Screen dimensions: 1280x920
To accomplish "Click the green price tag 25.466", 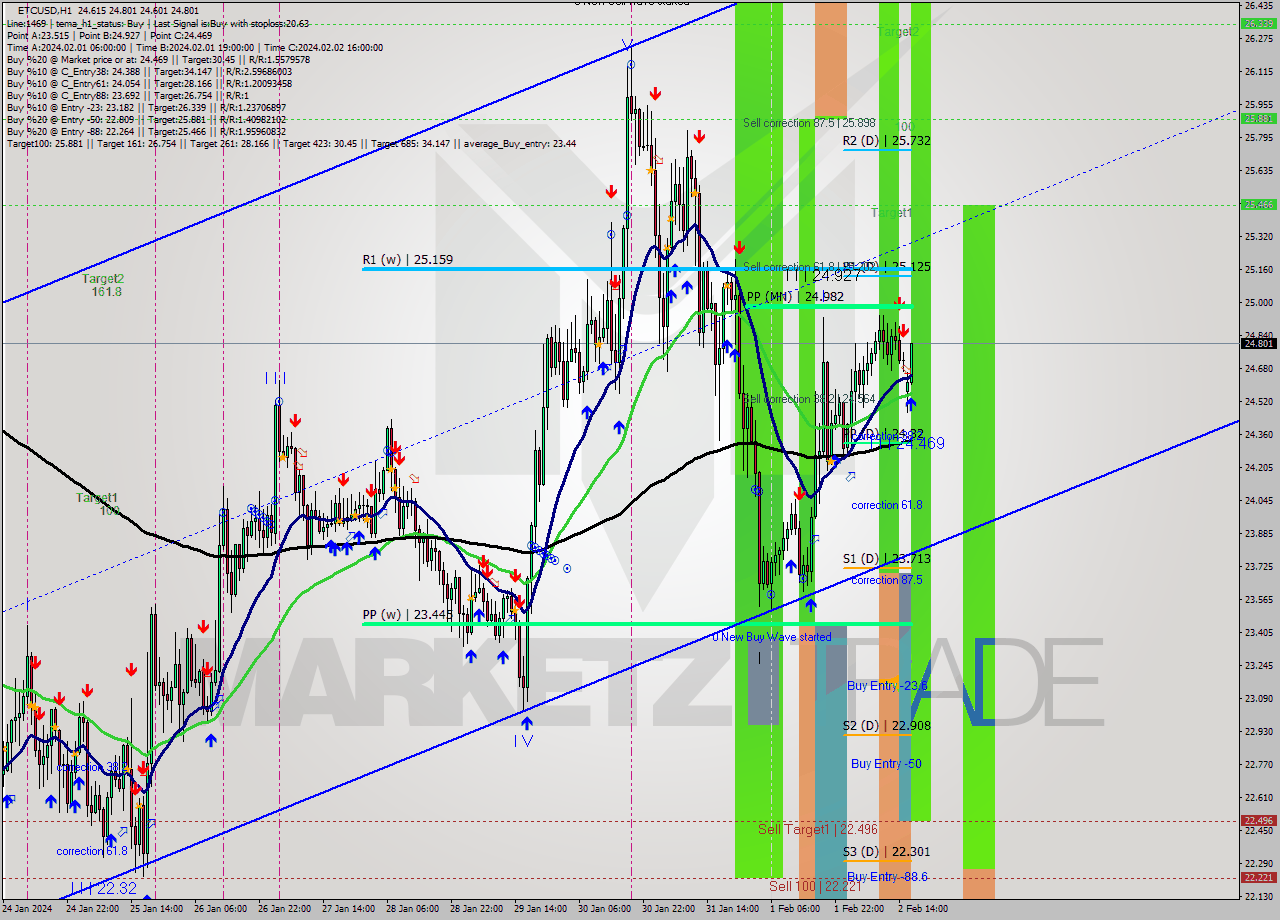I will click(x=1258, y=204).
